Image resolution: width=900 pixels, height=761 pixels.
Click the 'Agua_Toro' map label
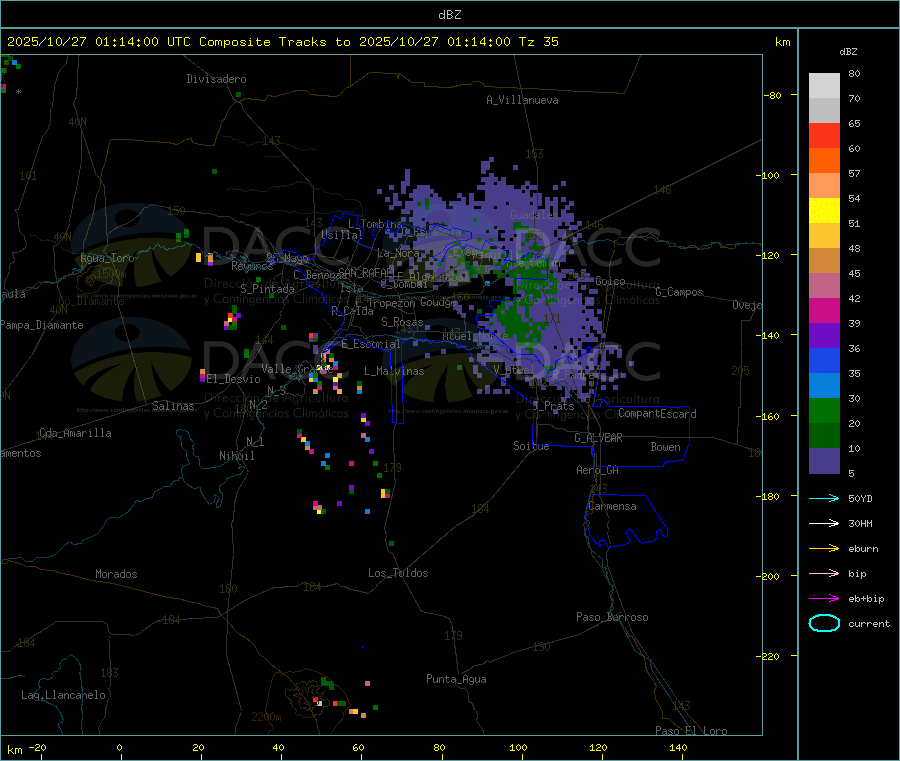click(107, 258)
